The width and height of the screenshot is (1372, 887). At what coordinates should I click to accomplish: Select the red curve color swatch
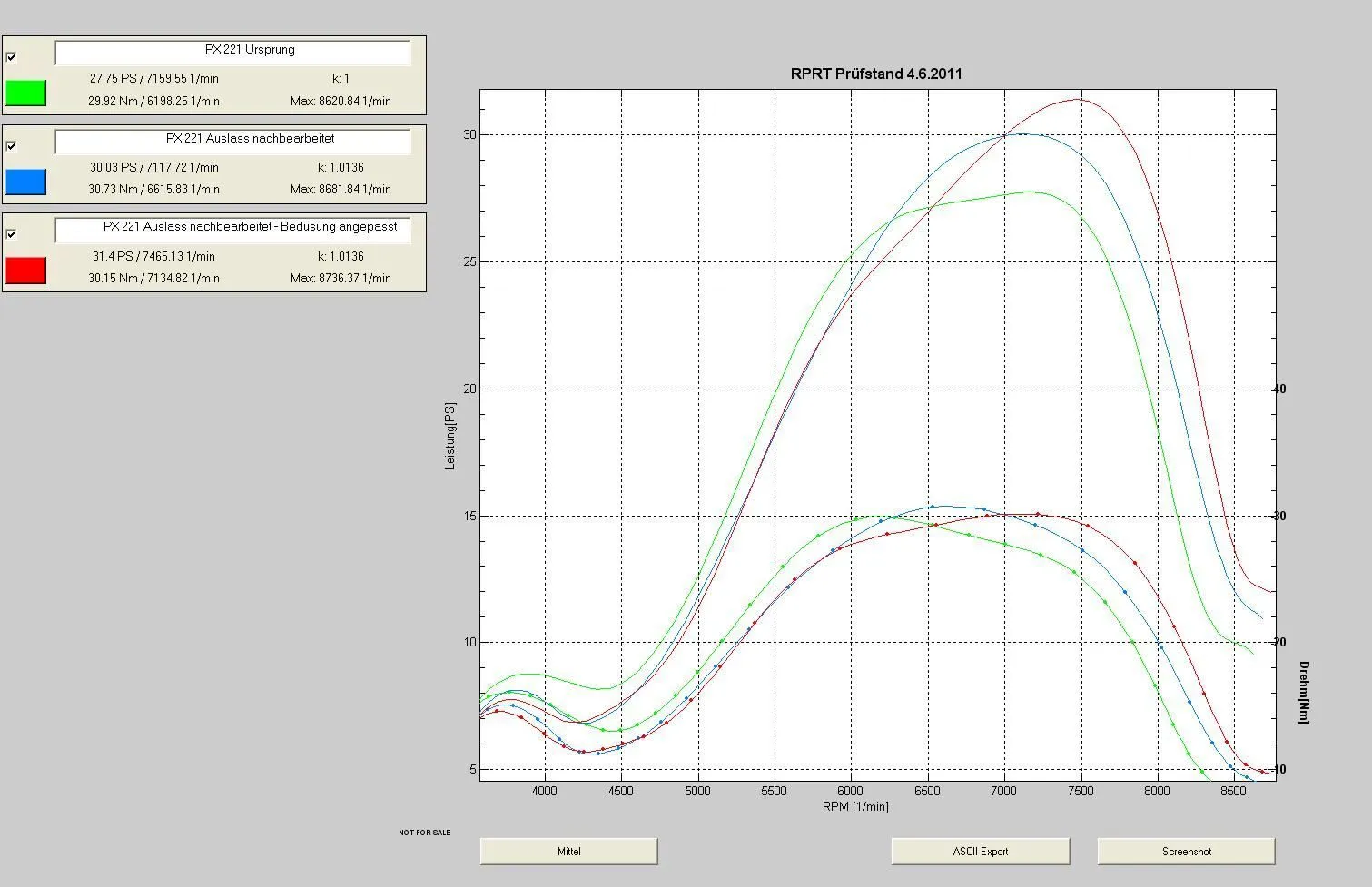click(x=25, y=271)
